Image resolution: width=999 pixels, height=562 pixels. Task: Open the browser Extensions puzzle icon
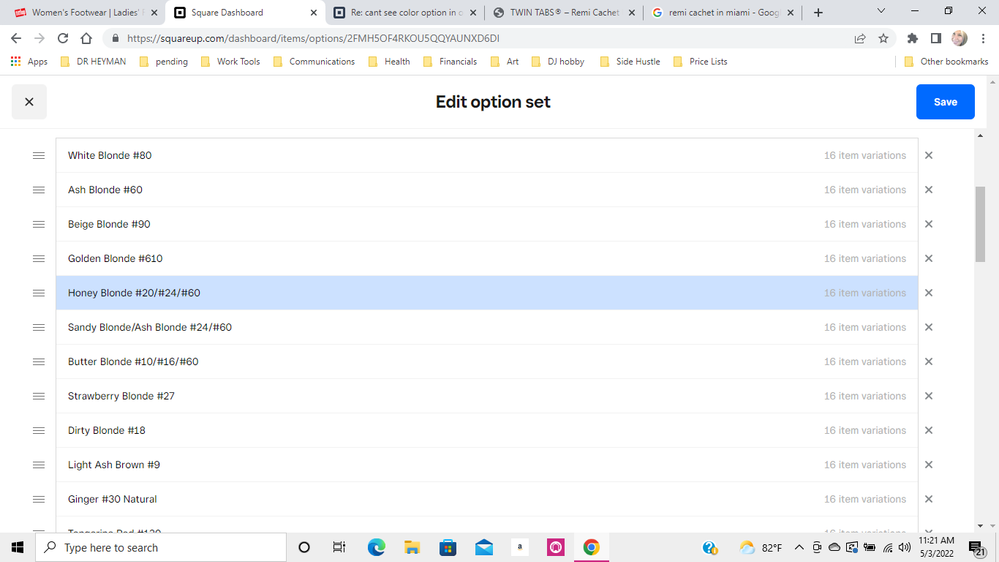pos(912,38)
